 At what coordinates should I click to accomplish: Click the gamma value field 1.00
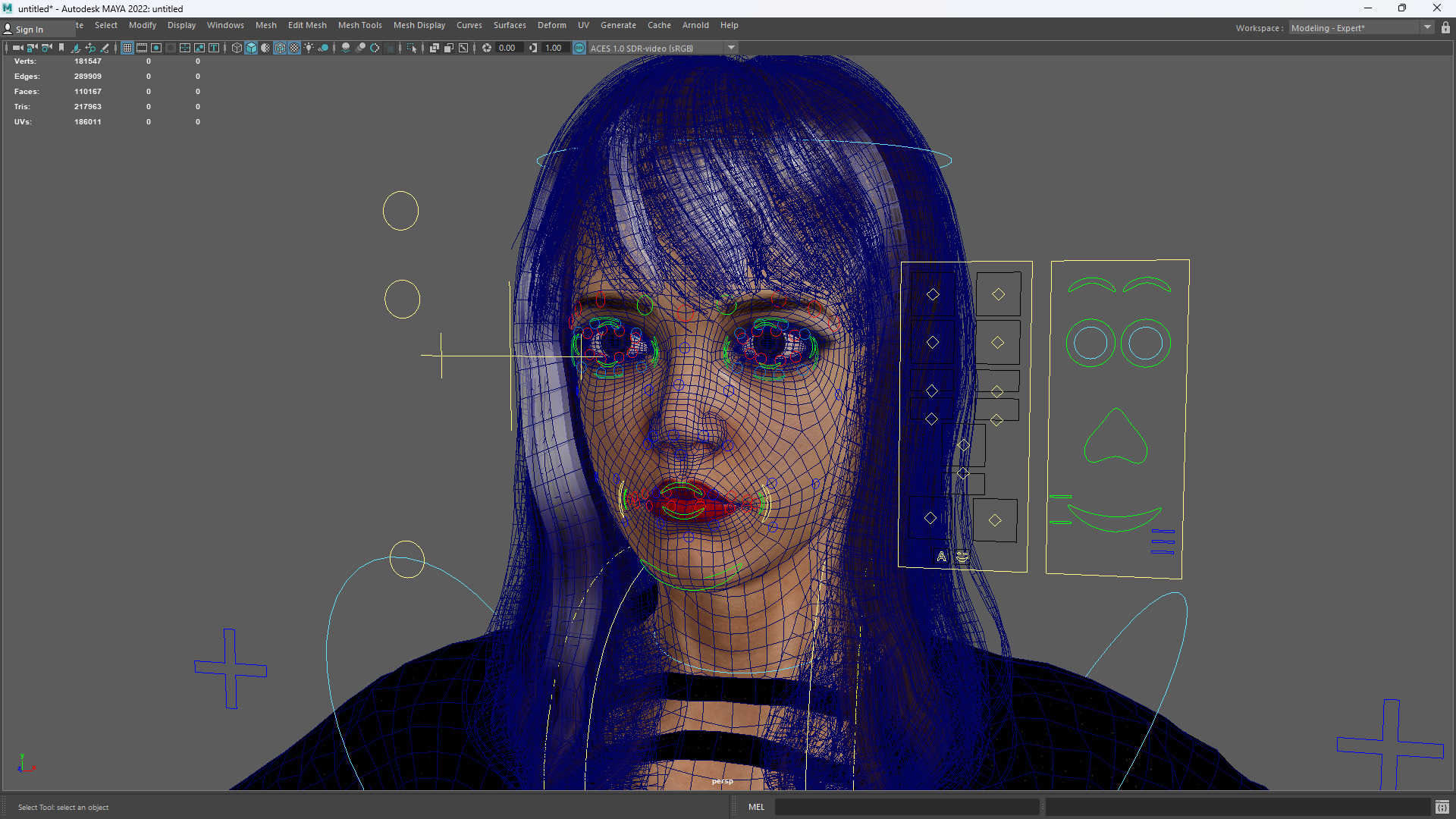(x=554, y=48)
